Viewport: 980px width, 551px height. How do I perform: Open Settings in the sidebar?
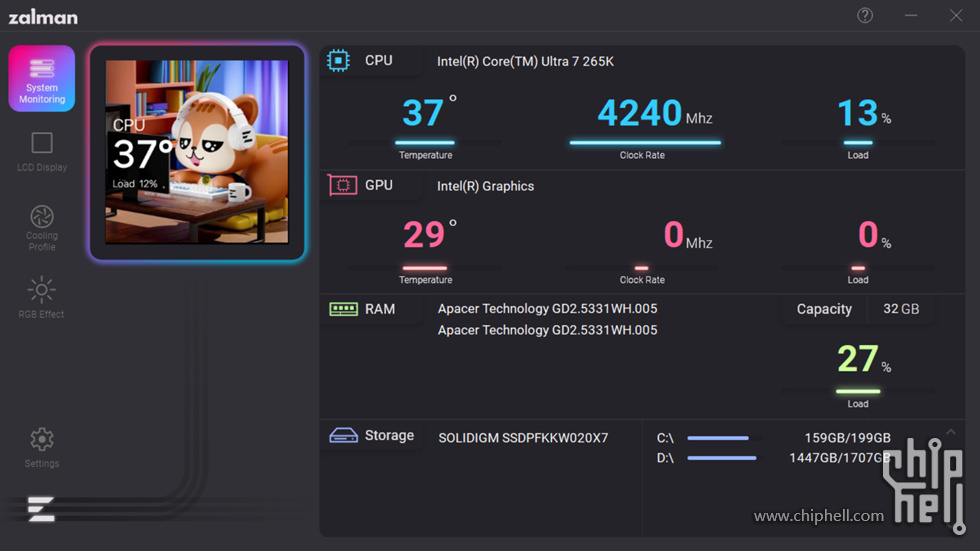tap(42, 447)
